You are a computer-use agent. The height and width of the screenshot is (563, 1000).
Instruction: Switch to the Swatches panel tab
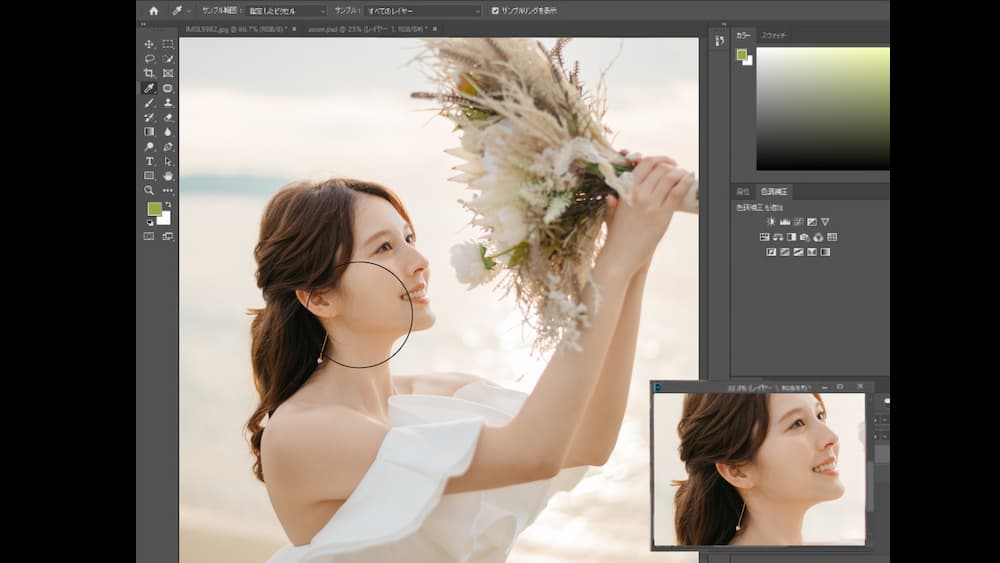773,35
